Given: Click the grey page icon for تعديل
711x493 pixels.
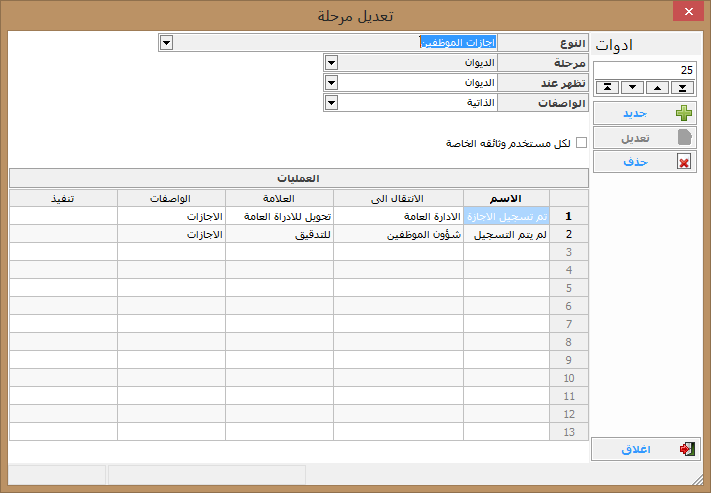Looking at the screenshot, I should pos(684,137).
